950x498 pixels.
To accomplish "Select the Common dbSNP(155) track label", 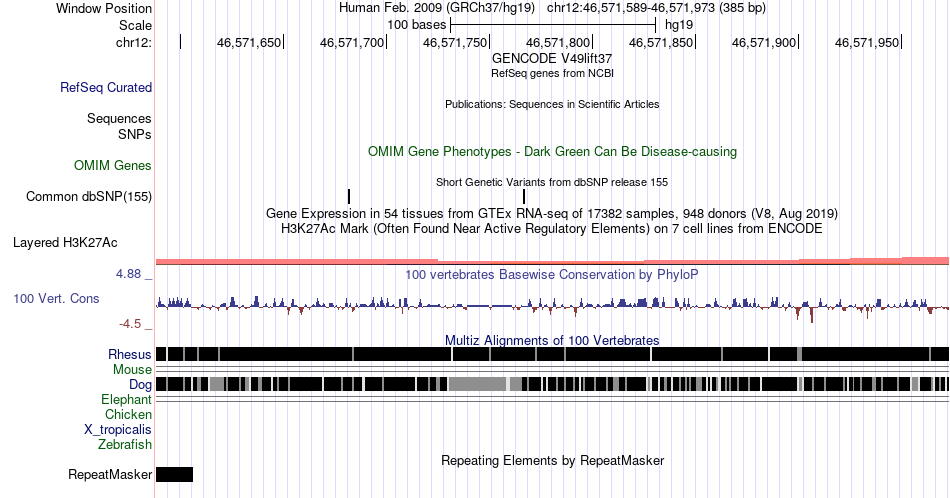I will click(x=89, y=196).
